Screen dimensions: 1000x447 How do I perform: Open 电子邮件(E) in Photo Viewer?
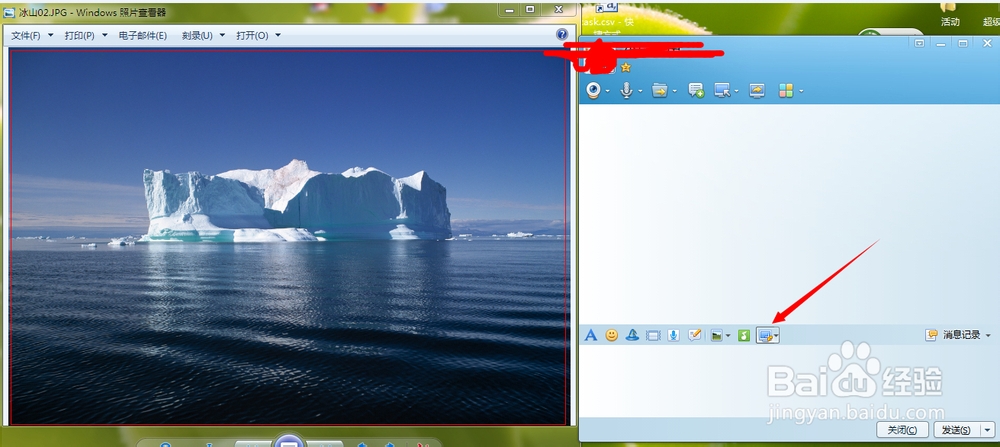click(143, 36)
